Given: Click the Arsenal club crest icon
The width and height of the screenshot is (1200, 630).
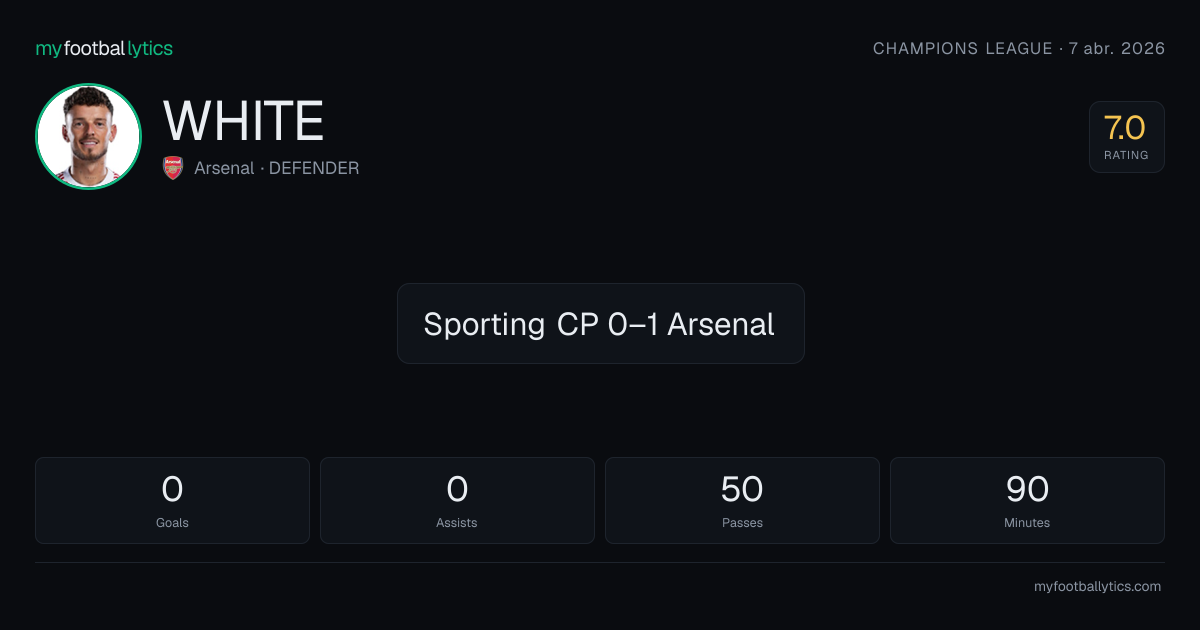Looking at the screenshot, I should [x=173, y=168].
